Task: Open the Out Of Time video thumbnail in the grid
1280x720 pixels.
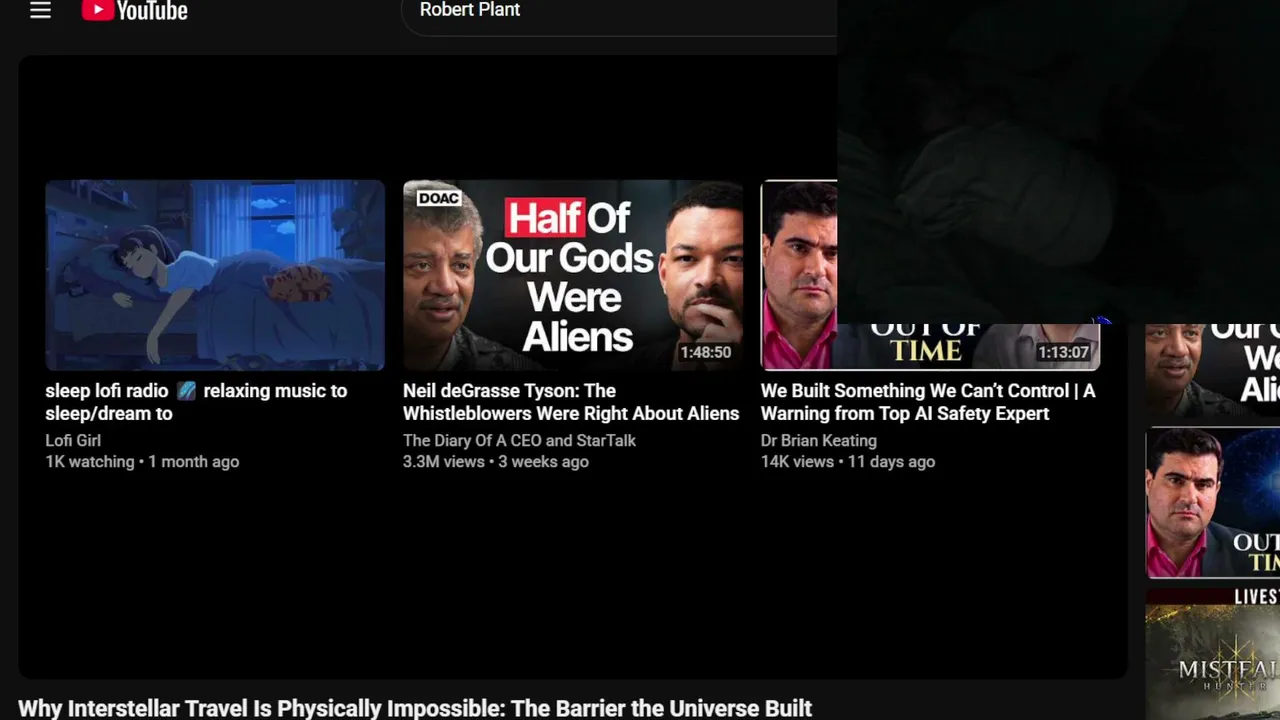Action: 799,275
